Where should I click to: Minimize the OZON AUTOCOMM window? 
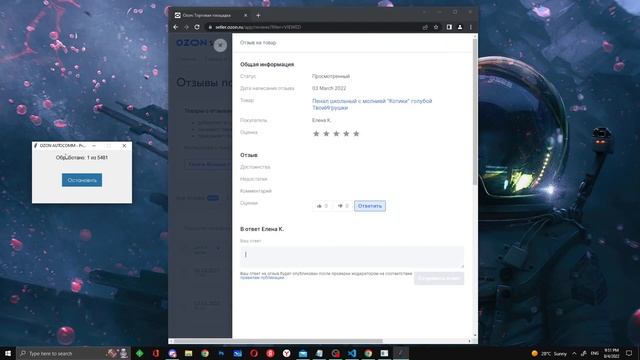pyautogui.click(x=94, y=145)
